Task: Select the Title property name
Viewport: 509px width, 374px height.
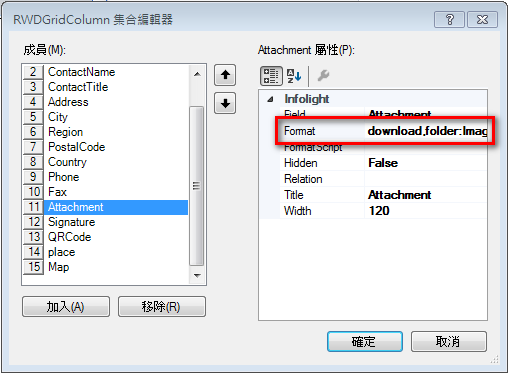Action: click(294, 195)
